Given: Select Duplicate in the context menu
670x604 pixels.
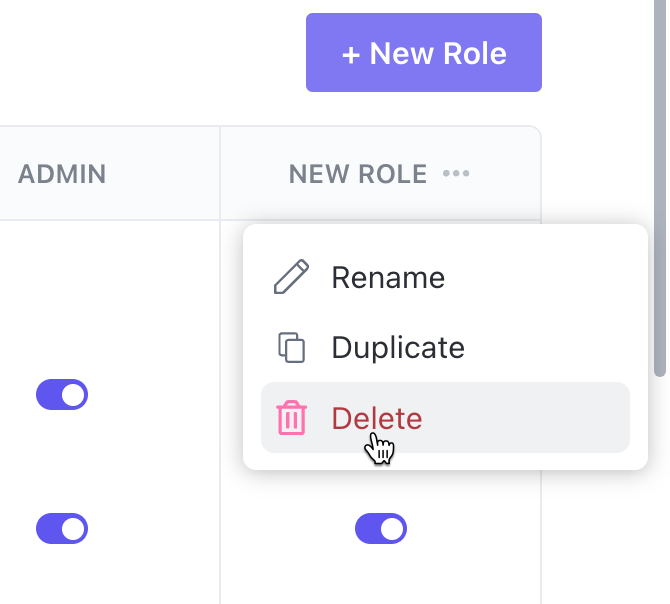Looking at the screenshot, I should pos(398,348).
